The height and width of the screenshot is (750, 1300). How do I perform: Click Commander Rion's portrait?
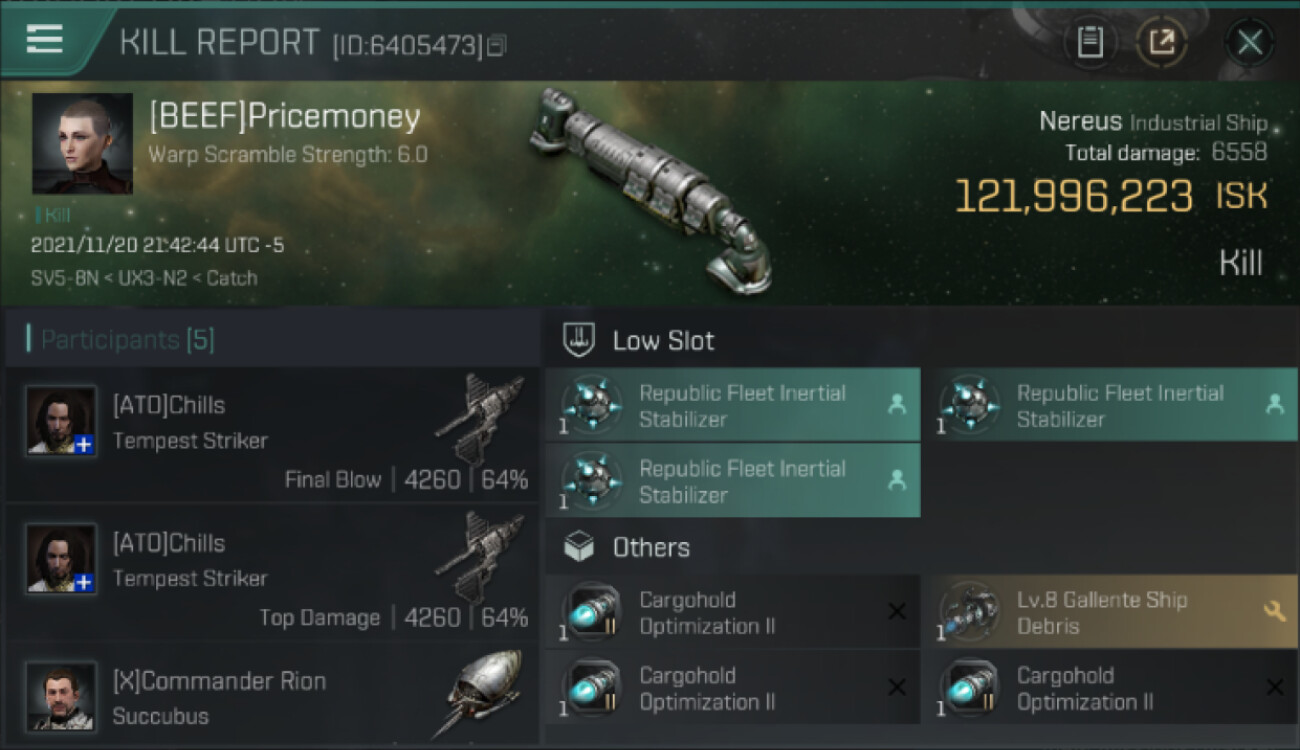pyautogui.click(x=62, y=695)
